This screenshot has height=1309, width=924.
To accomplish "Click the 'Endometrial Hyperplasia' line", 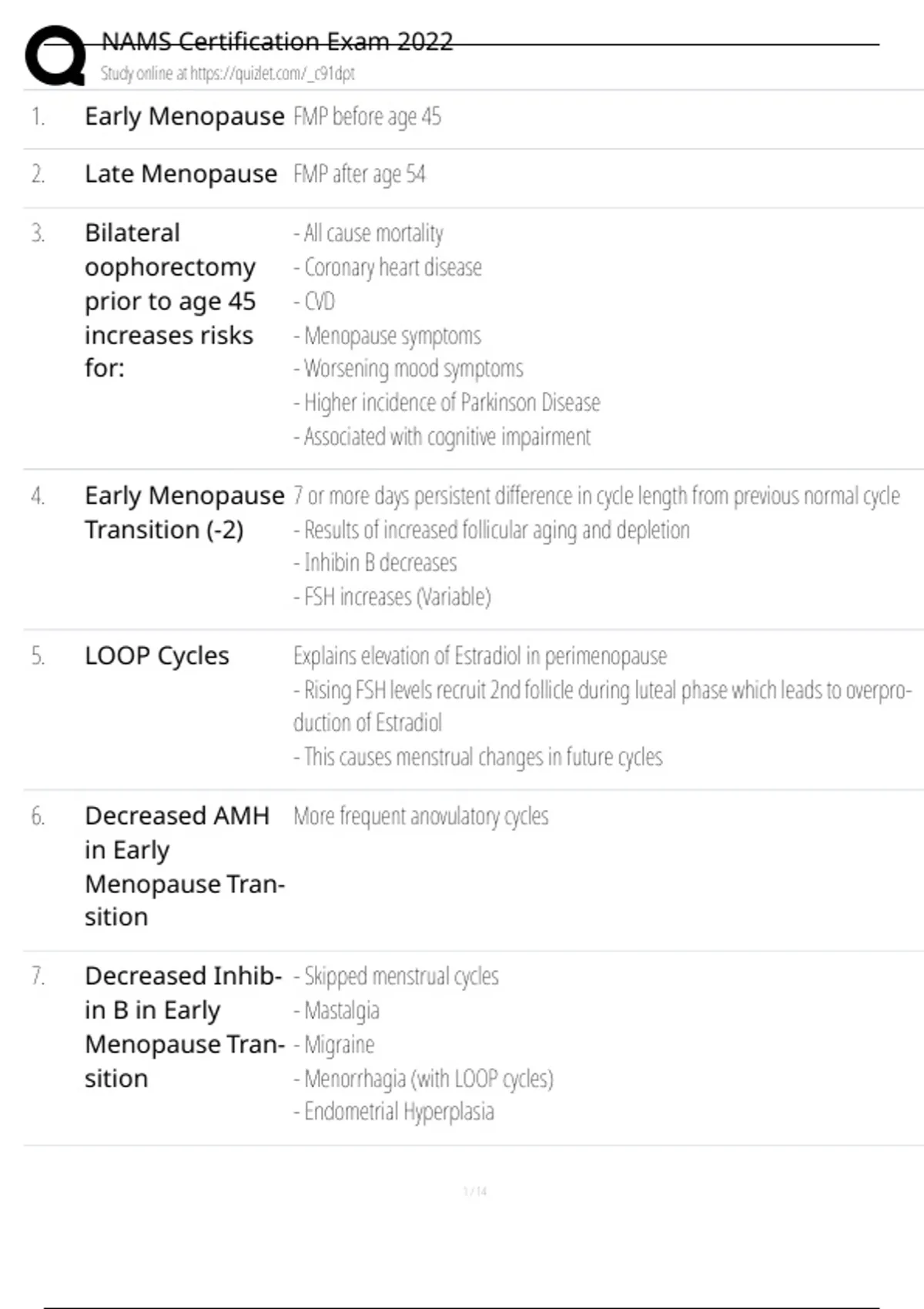I will point(393,1112).
